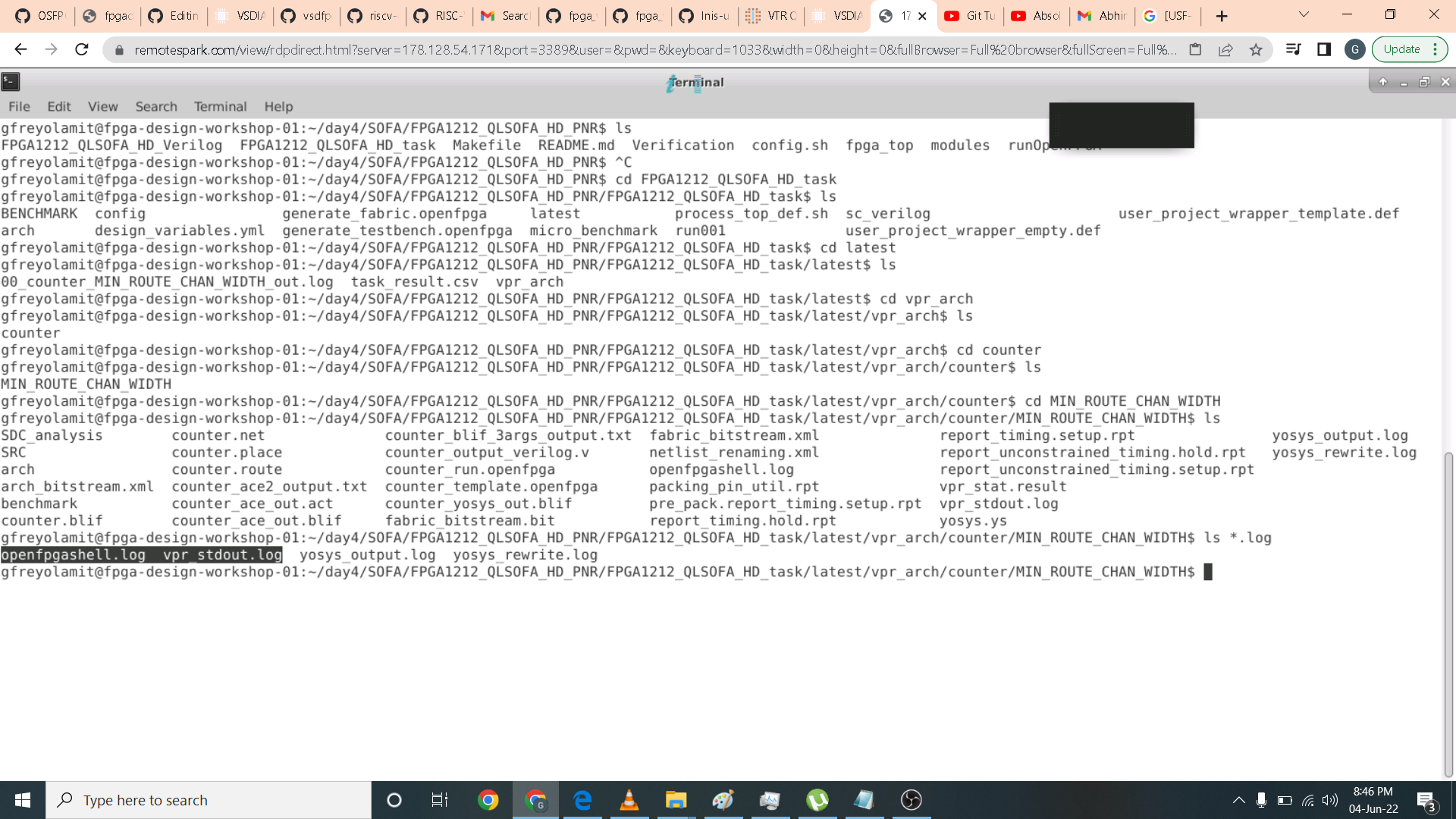Click the share page icon in address bar
The image size is (1456, 819).
pos(1225,50)
